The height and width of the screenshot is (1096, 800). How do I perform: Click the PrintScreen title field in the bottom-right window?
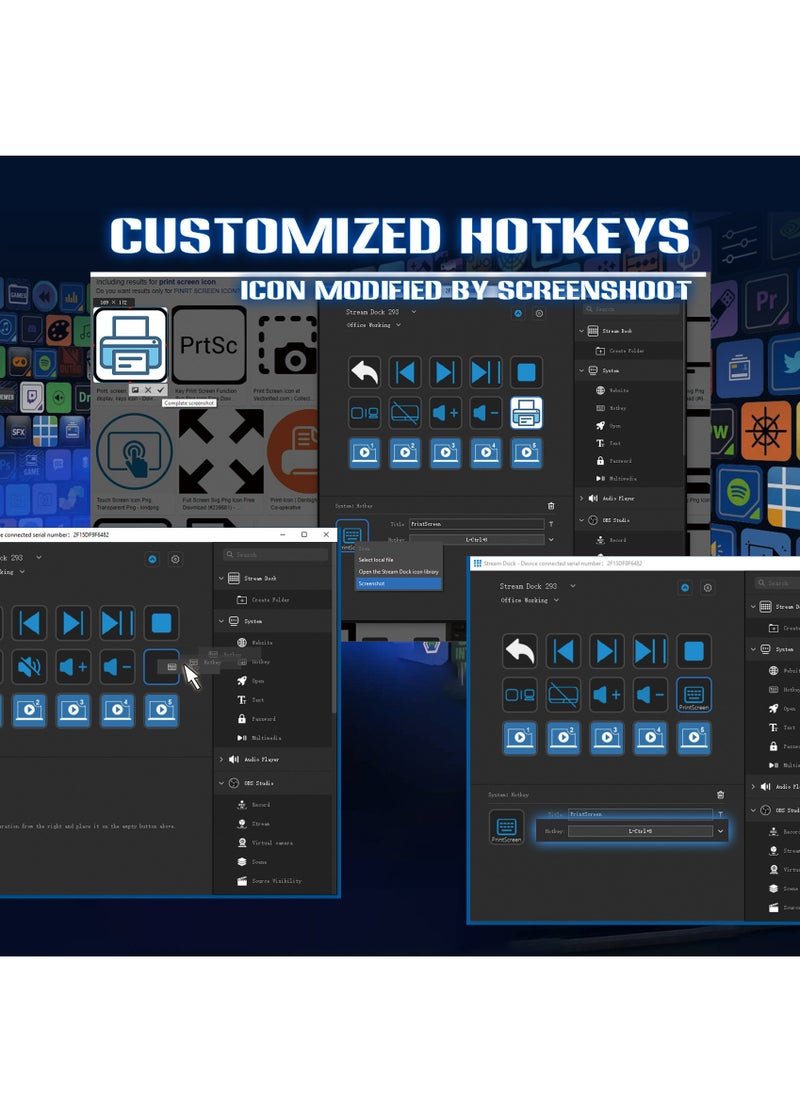tap(640, 814)
